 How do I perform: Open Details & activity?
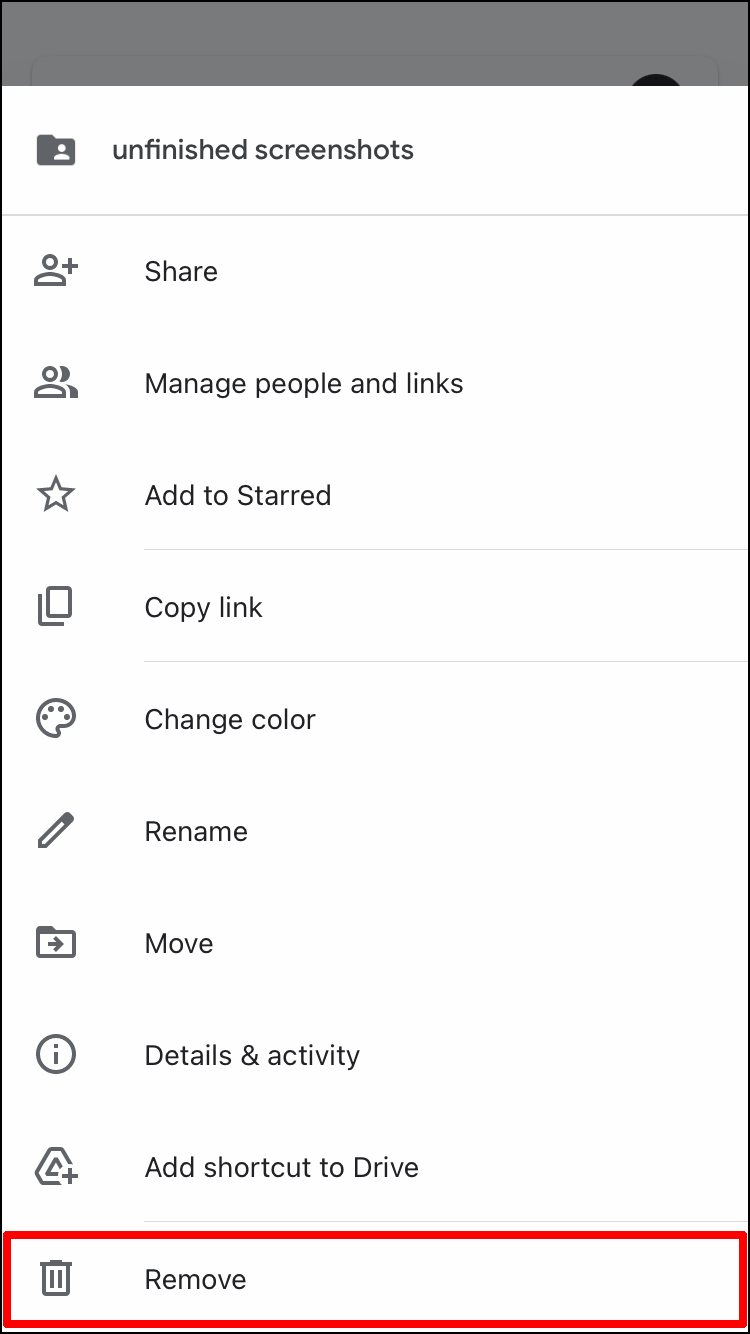[252, 1055]
